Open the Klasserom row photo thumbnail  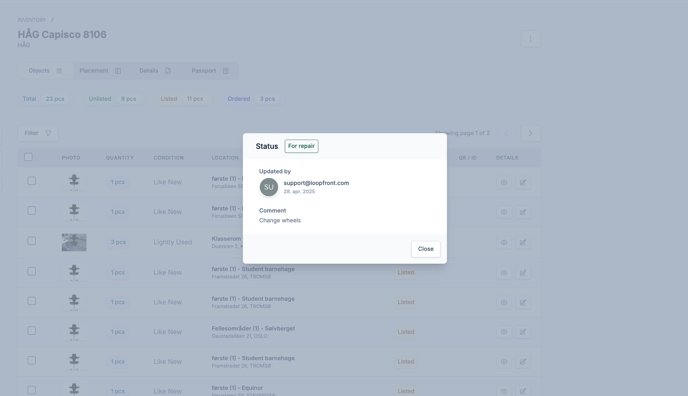click(74, 242)
